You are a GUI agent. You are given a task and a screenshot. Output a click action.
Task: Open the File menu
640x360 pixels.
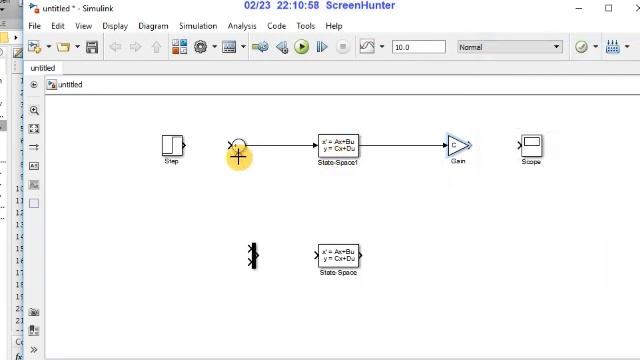[x=34, y=26]
